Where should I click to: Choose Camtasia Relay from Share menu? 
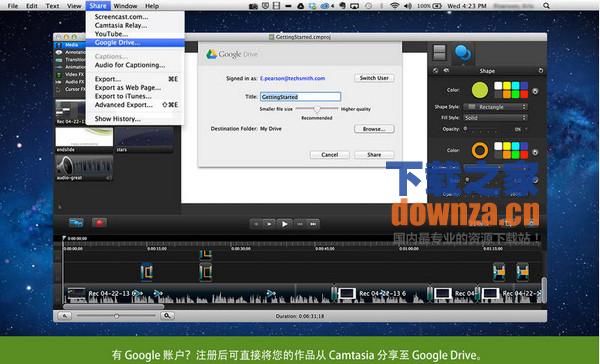[x=135, y=25]
